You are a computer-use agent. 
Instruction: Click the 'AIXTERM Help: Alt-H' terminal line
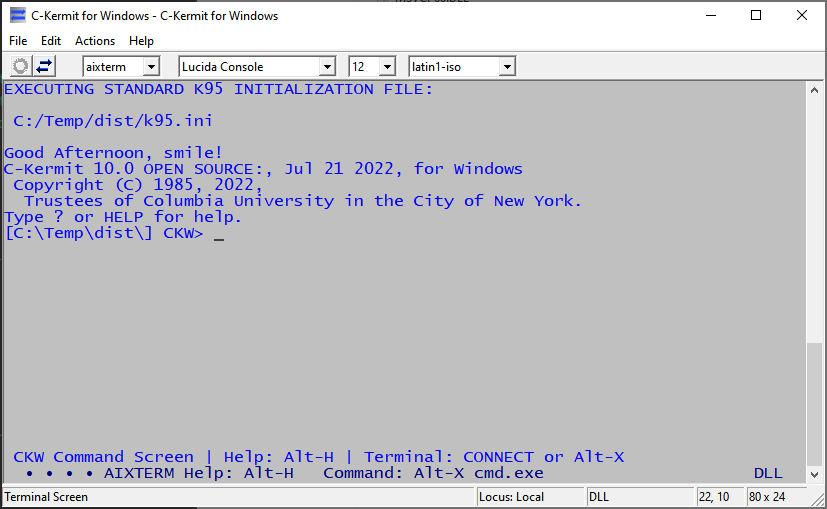pos(199,473)
